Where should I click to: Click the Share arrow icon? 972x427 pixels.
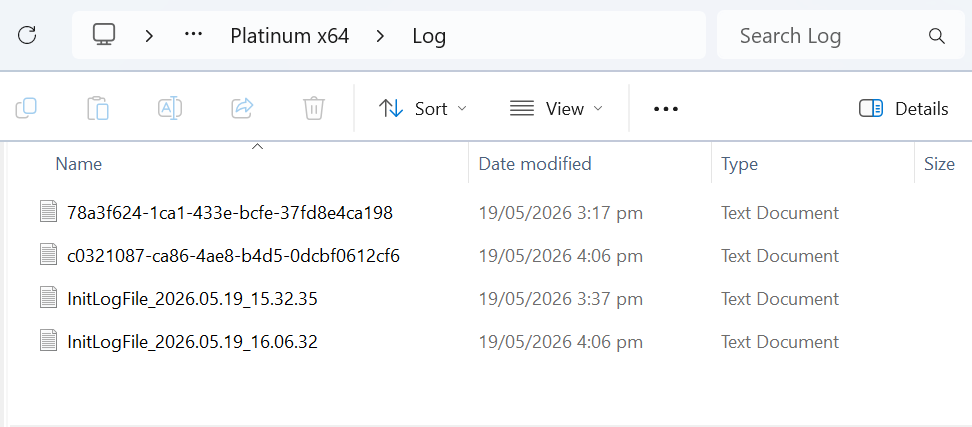pyautogui.click(x=242, y=108)
